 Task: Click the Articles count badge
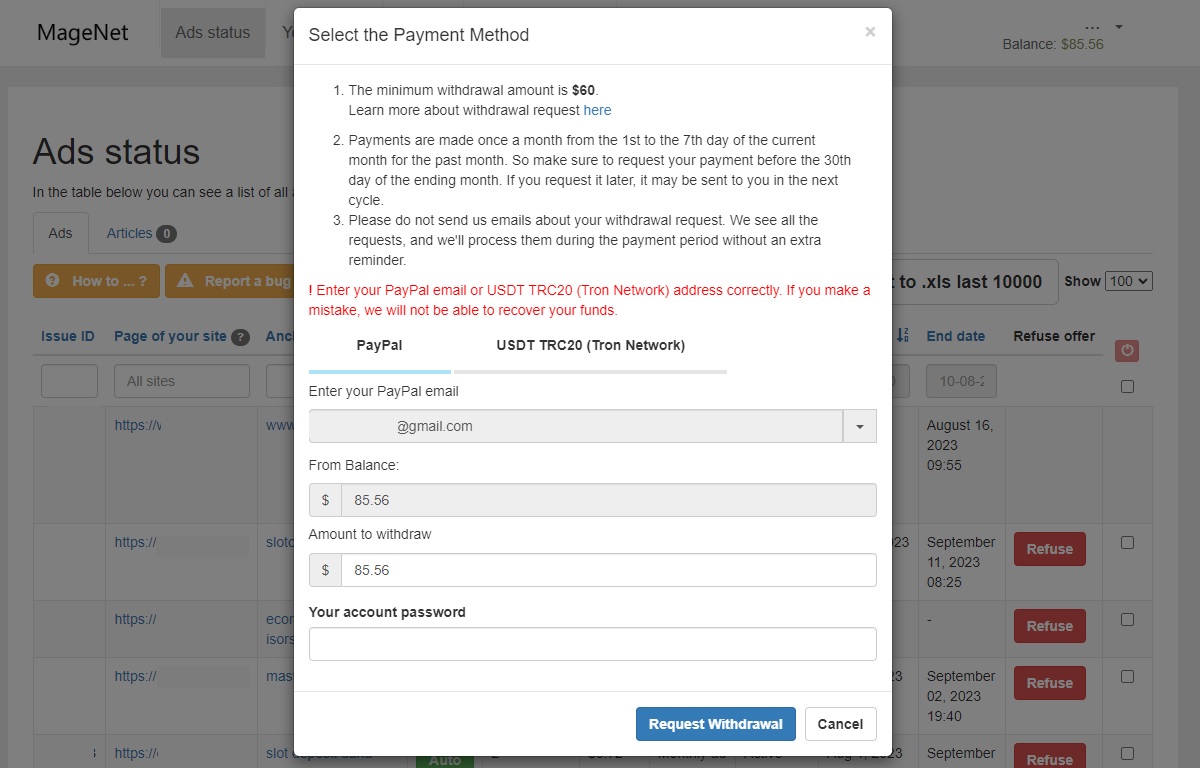point(166,234)
